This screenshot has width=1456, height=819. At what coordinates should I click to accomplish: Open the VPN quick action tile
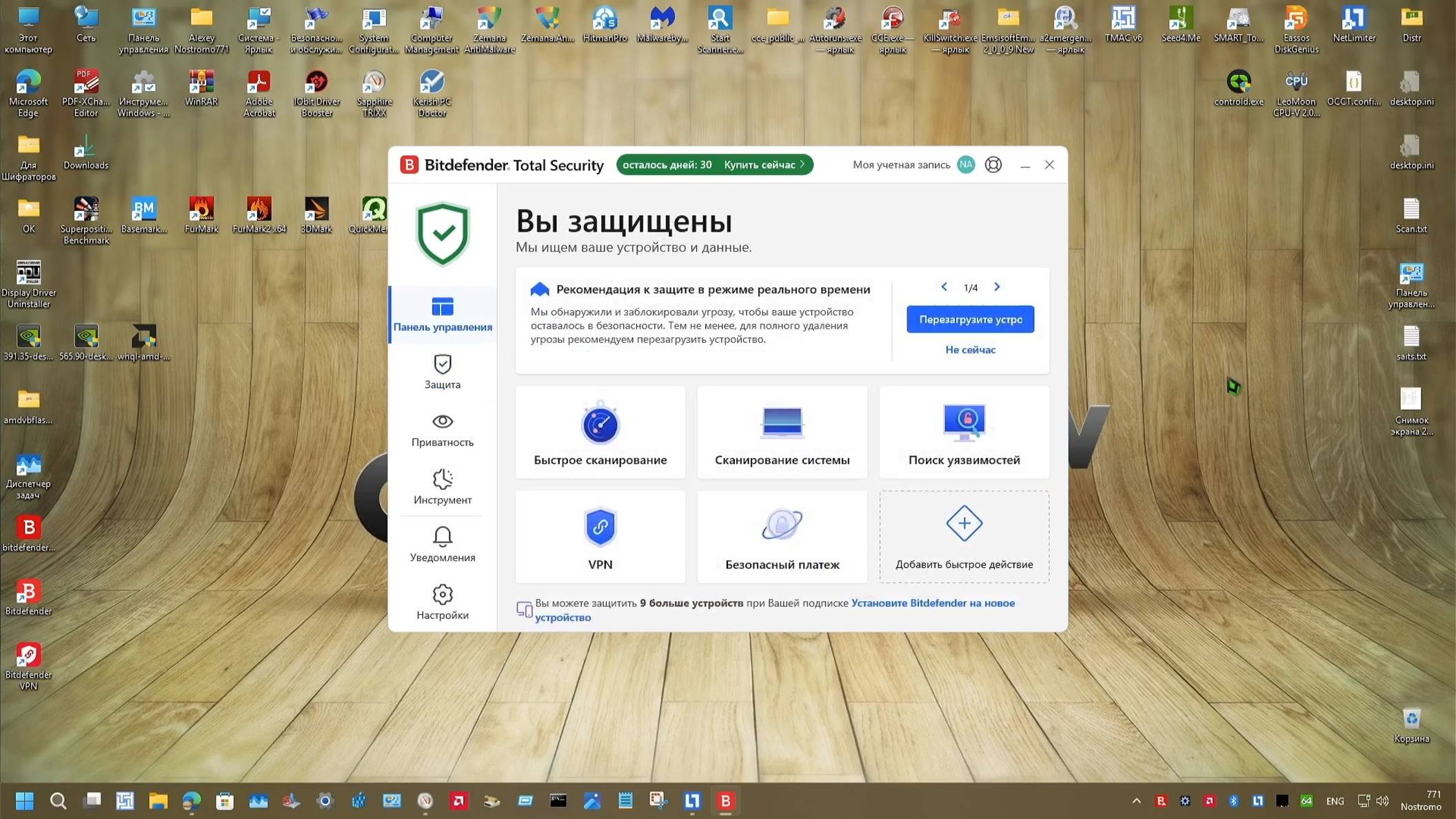click(x=600, y=537)
